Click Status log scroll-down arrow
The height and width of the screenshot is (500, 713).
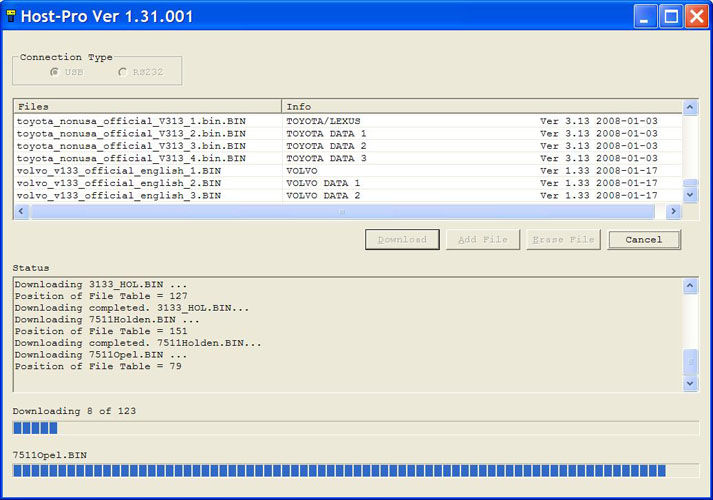[x=690, y=383]
